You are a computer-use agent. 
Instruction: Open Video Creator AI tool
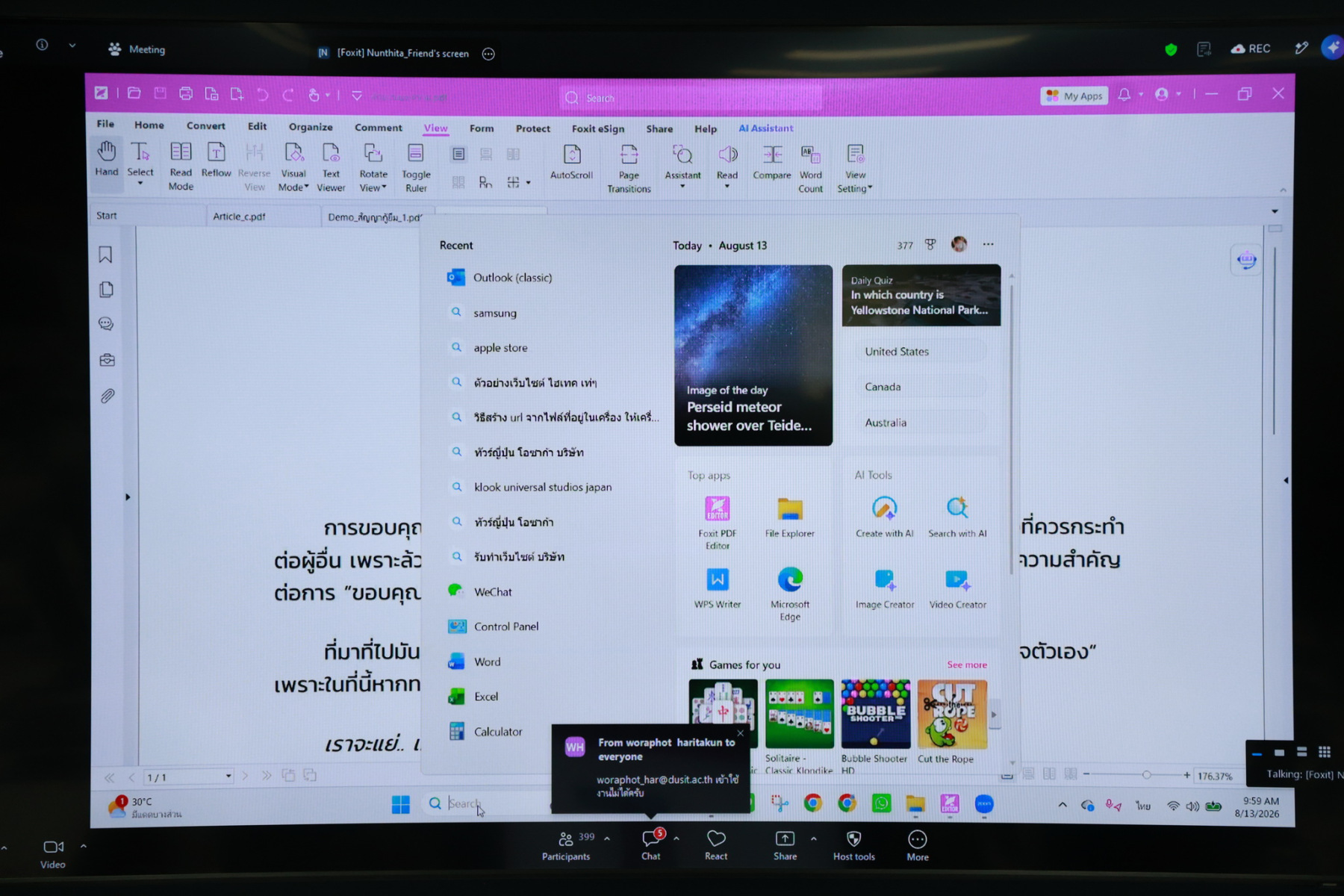click(958, 588)
